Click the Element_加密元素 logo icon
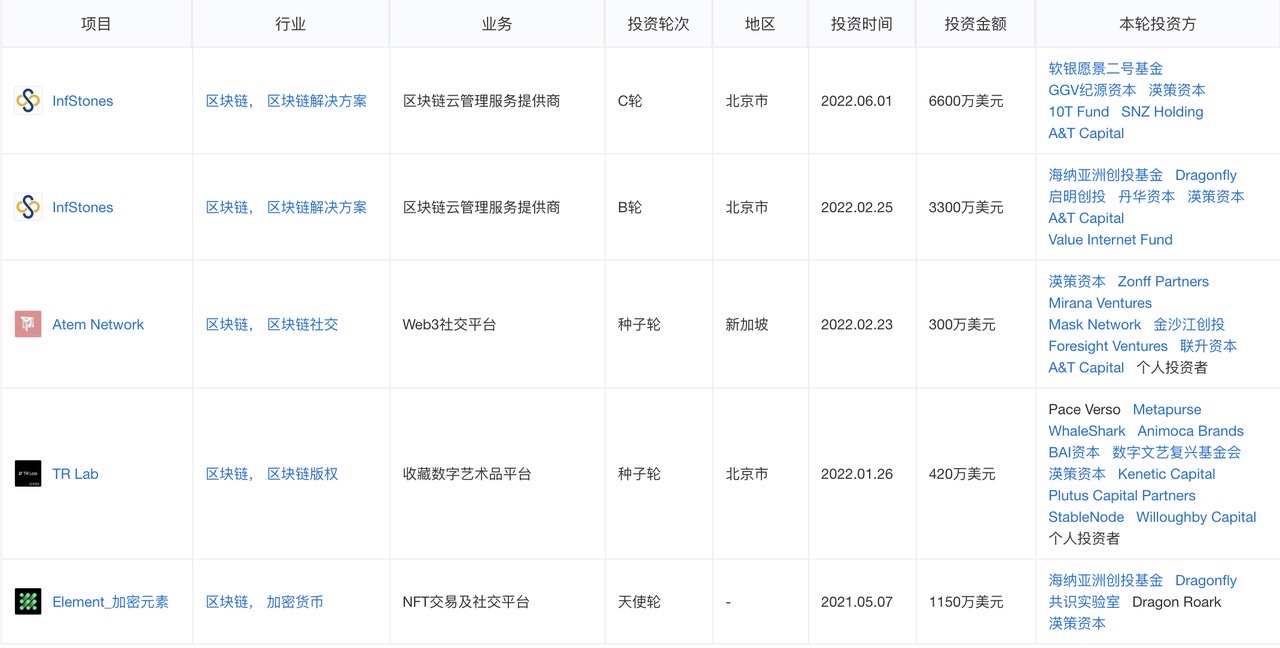1280x648 pixels. tap(28, 602)
